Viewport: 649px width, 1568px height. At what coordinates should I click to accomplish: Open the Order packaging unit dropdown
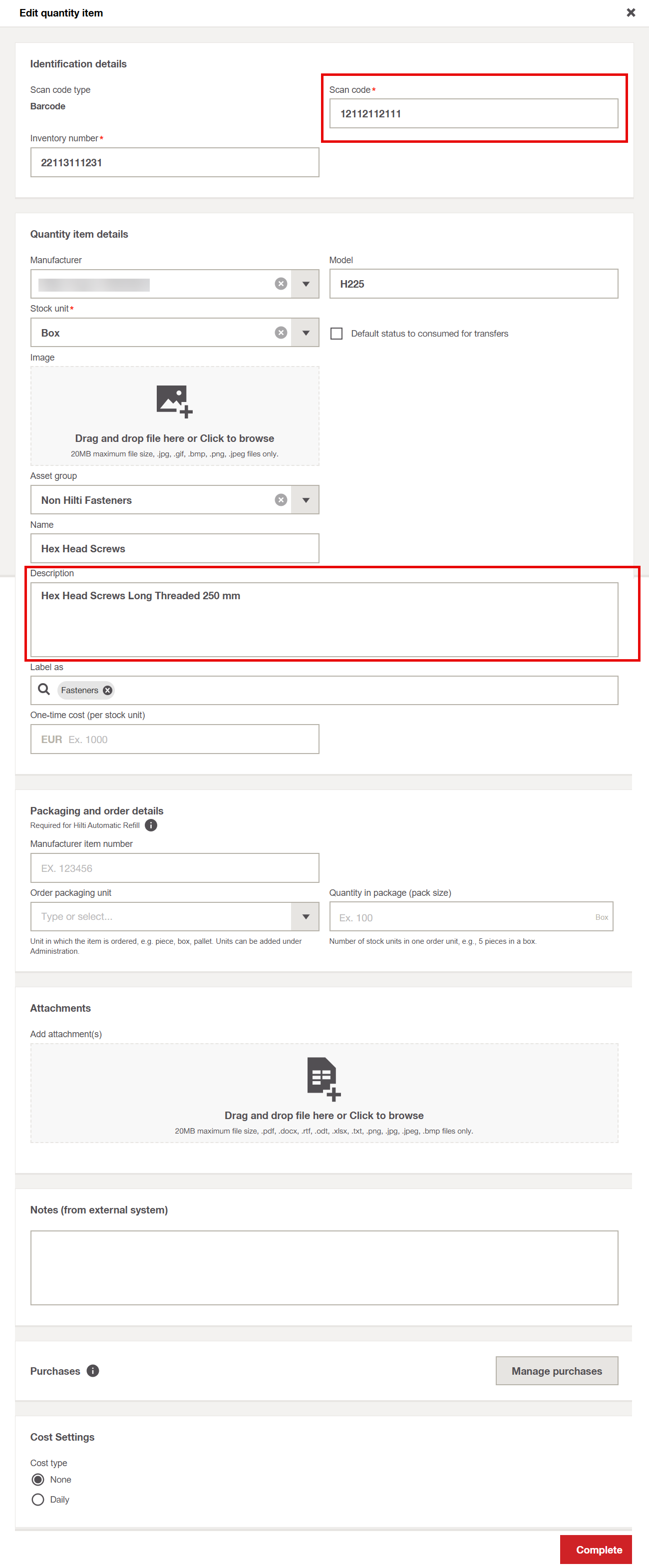point(306,917)
